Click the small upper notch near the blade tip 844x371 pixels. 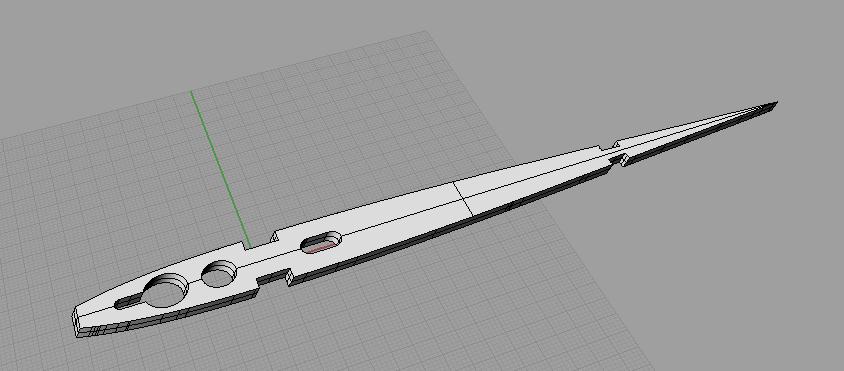click(608, 145)
